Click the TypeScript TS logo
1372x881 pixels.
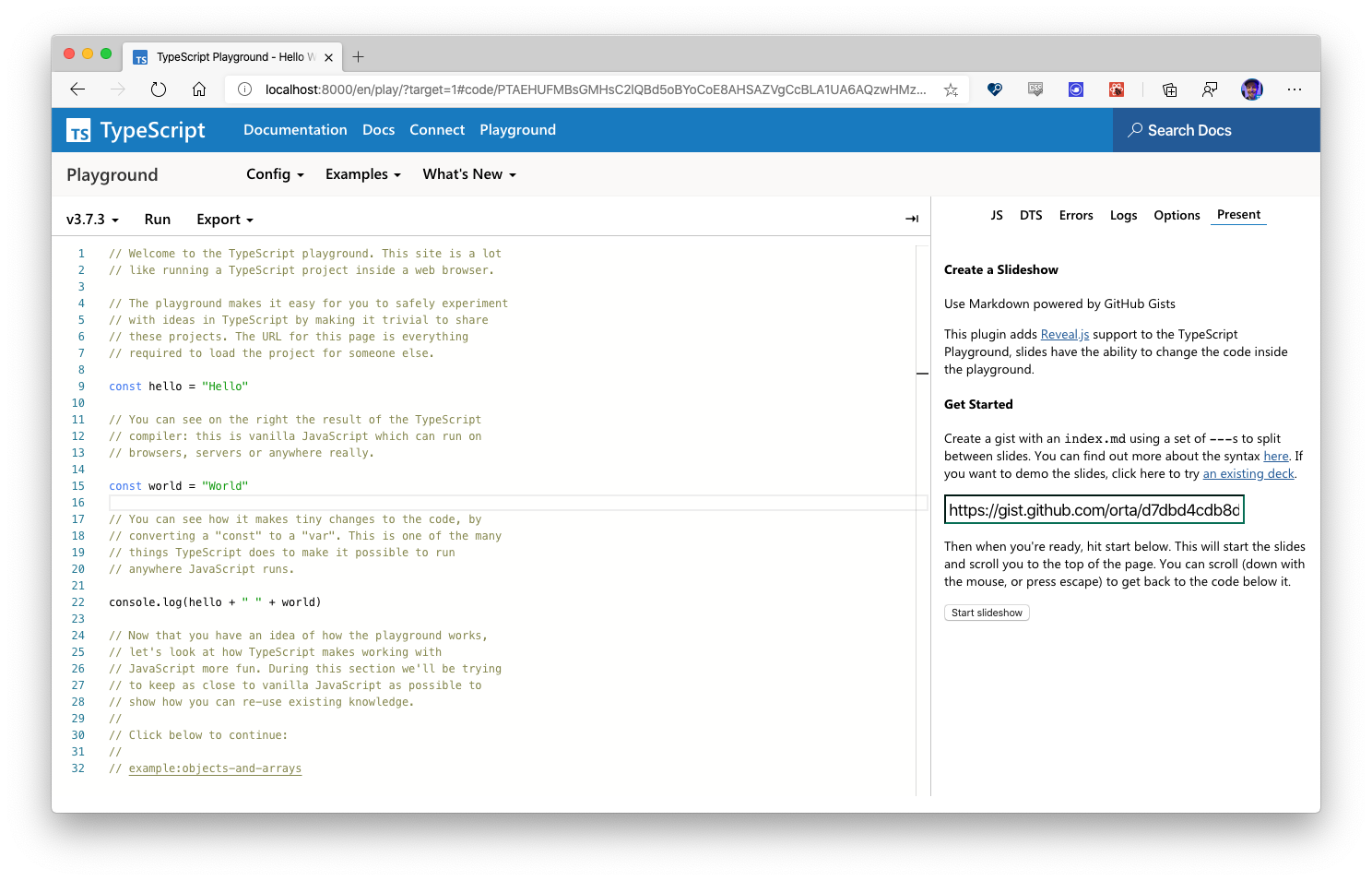pyautogui.click(x=78, y=131)
